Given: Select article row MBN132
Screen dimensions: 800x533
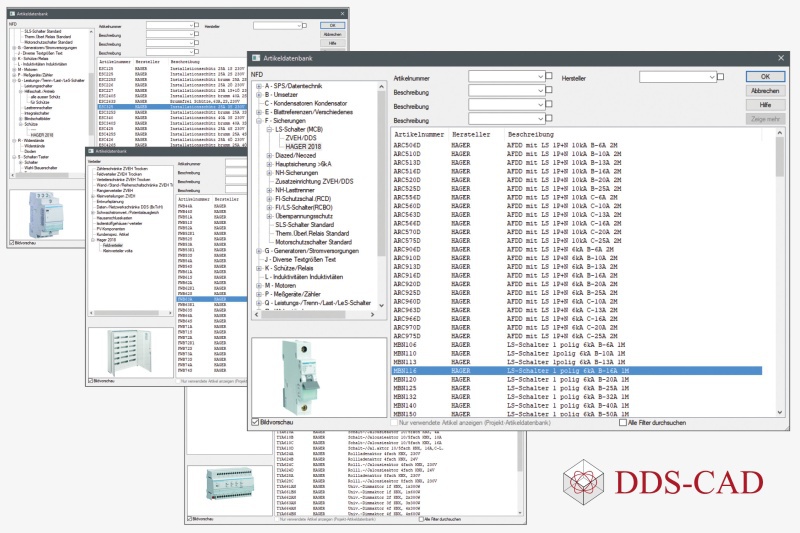Looking at the screenshot, I should [577, 397].
